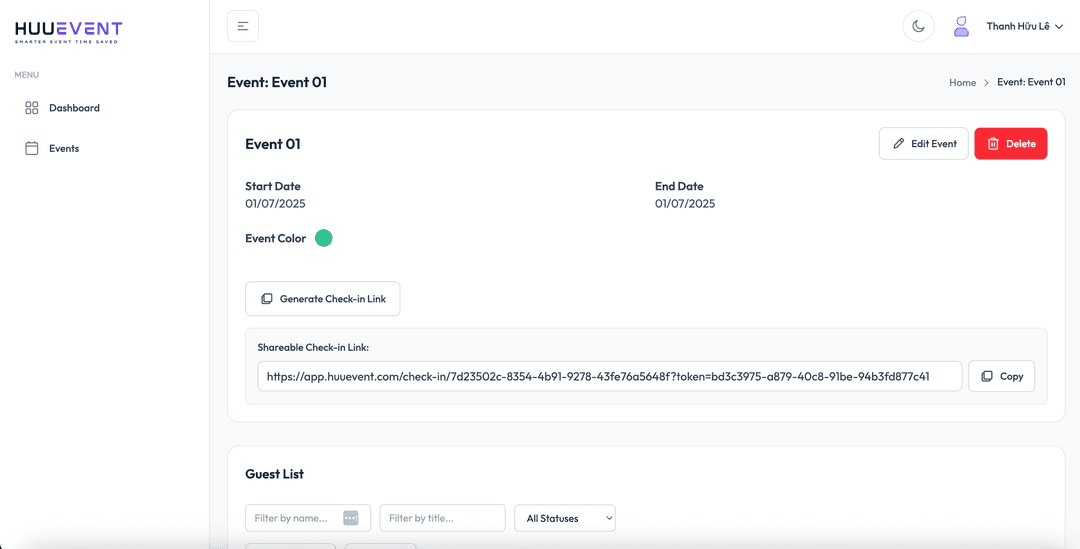Collapse sidebar with hamburger menu icon

point(242,26)
